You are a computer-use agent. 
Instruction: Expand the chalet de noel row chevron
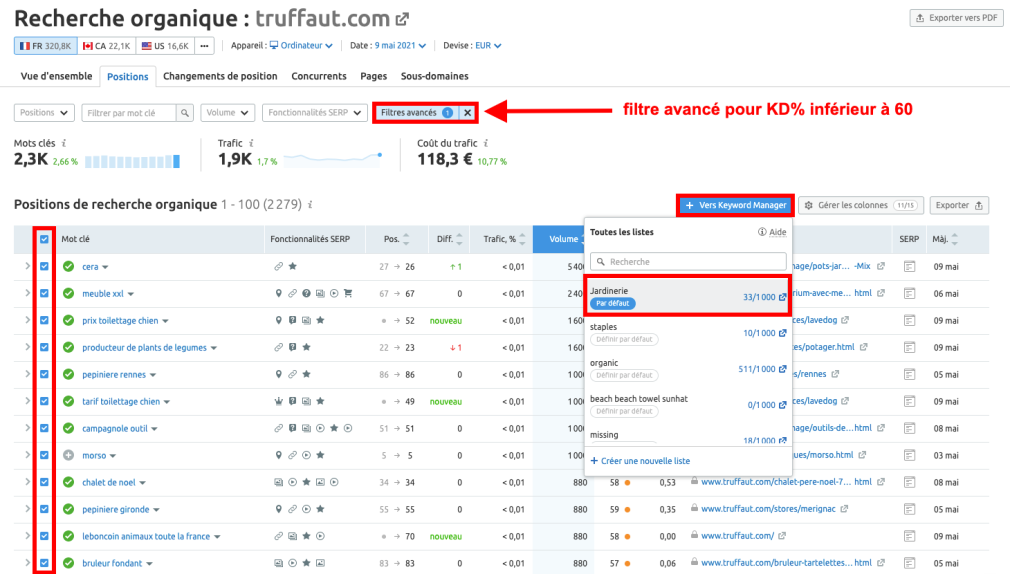tap(27, 482)
